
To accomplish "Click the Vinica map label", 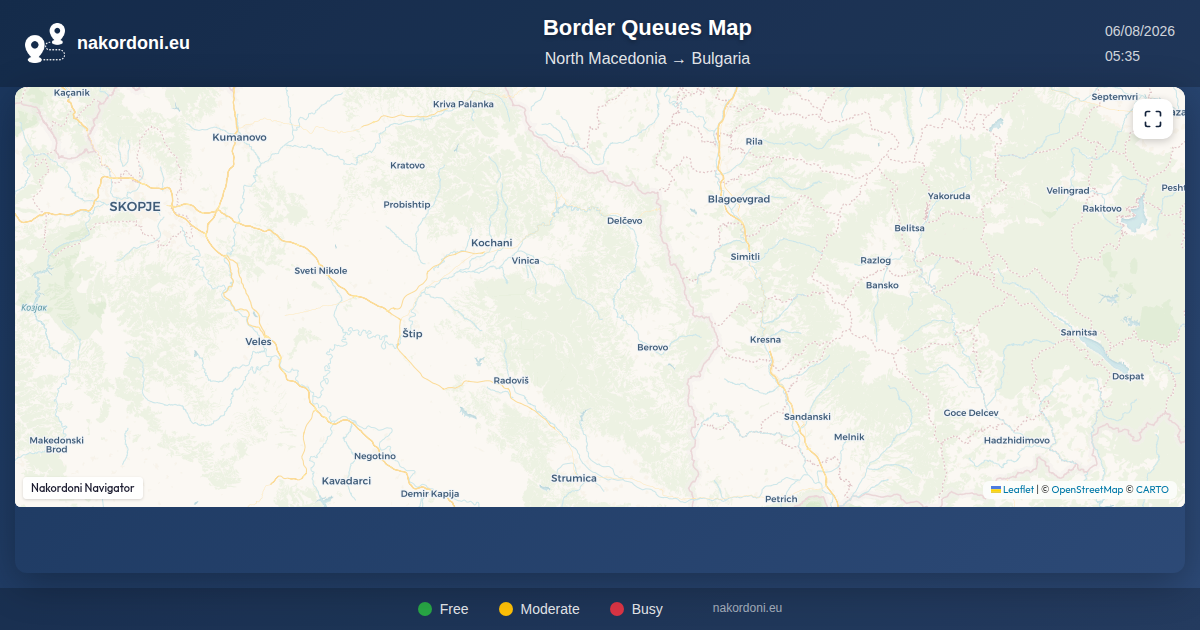I will click(x=525, y=261).
